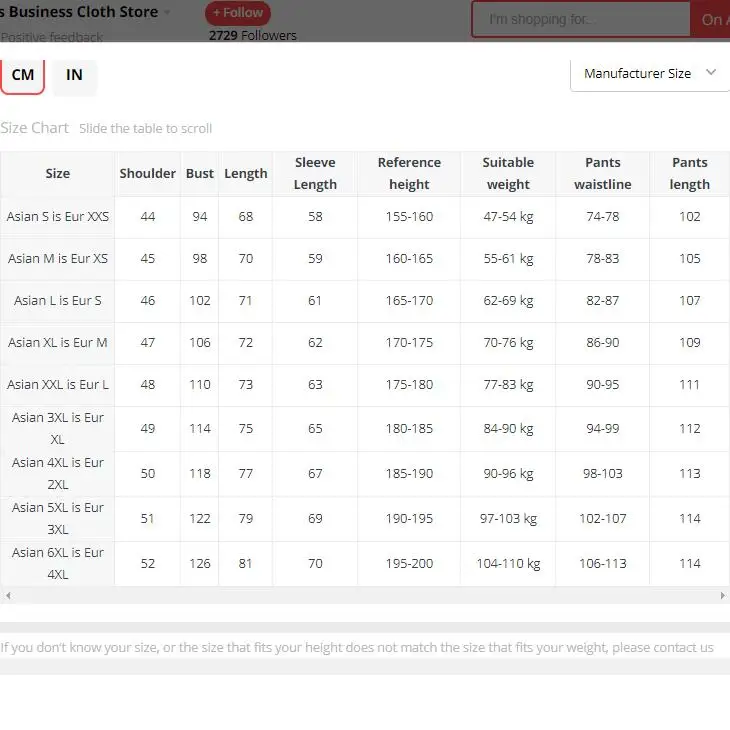The width and height of the screenshot is (730, 730).
Task: Click the Suitable weight column header
Action: [508, 174]
